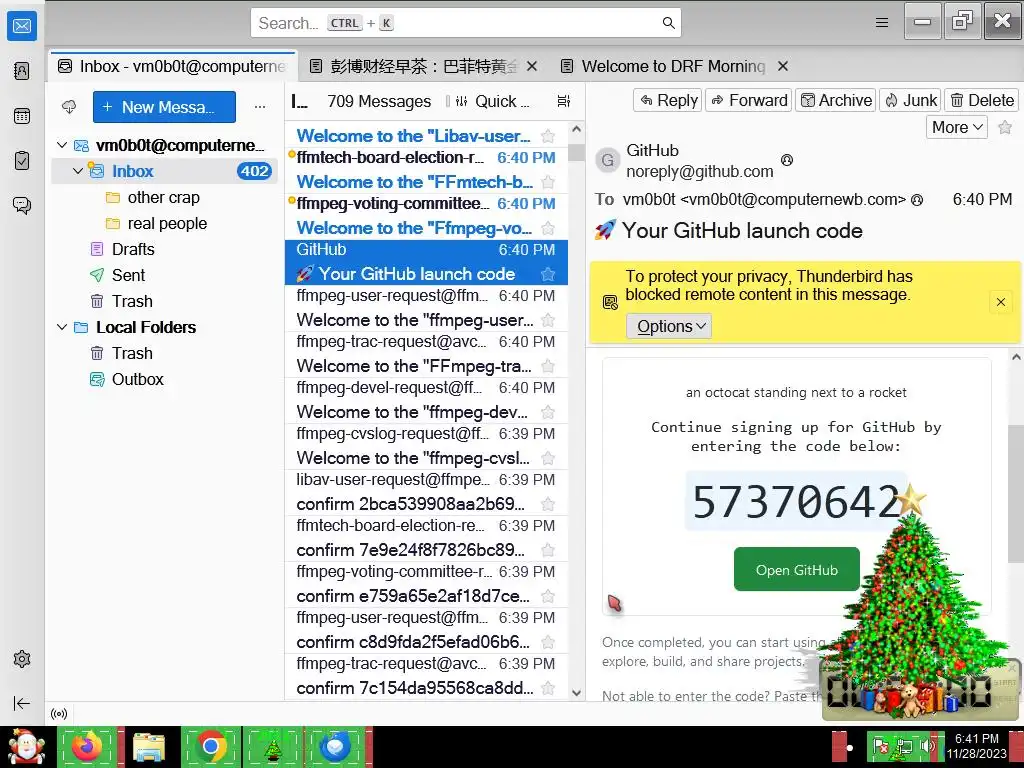Switch to Welcome to DRF Morning tab
This screenshot has height=768, width=1024.
[x=673, y=66]
